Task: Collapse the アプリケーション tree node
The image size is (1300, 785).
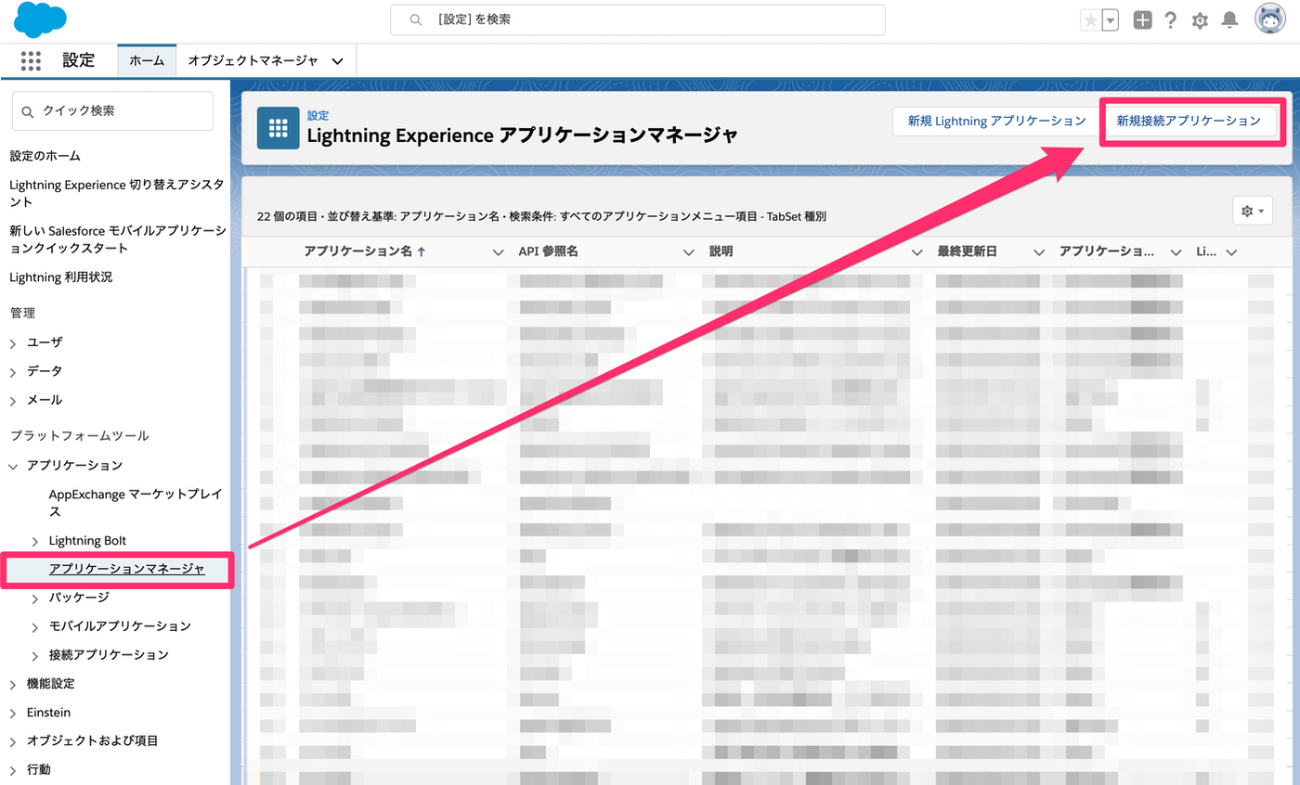Action: click(x=13, y=466)
